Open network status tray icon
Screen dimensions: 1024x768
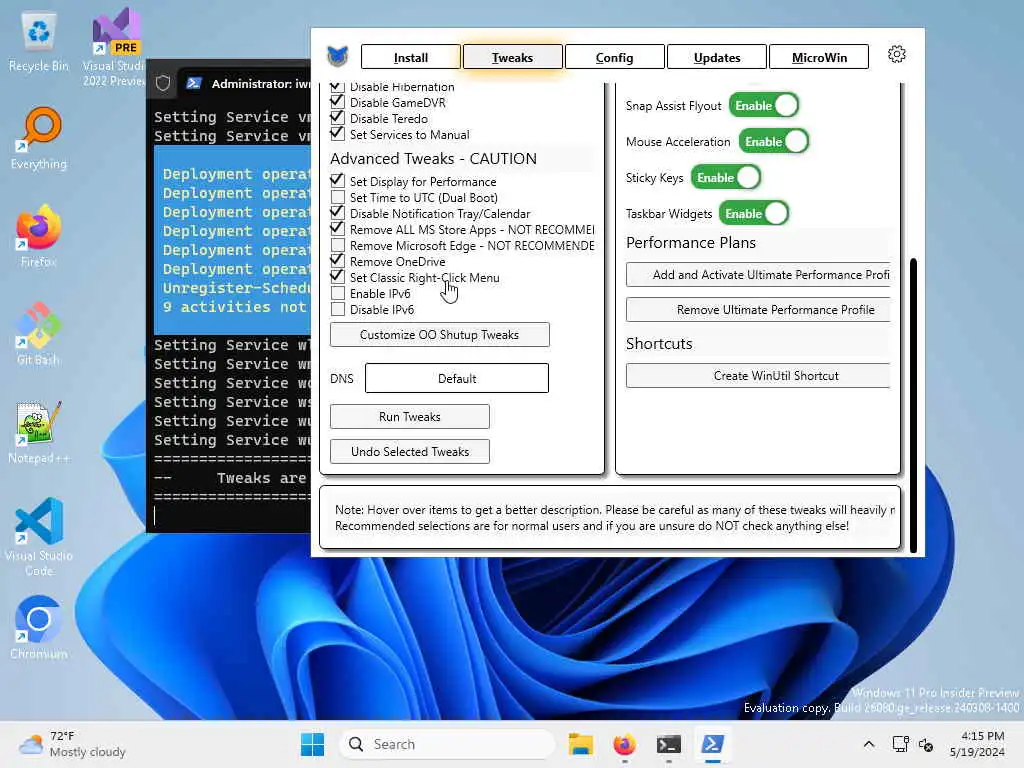901,744
